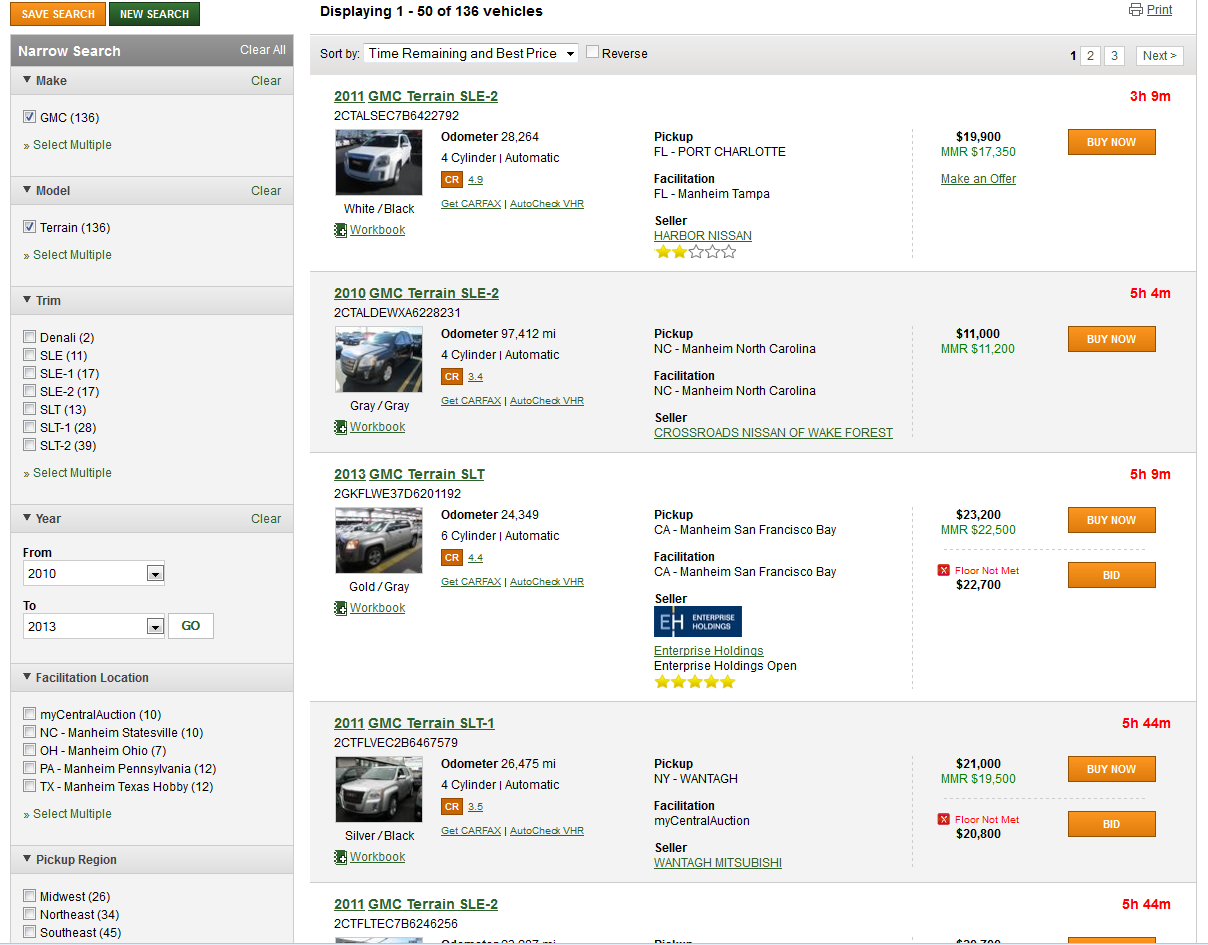Click Make an Offer link
Viewport: 1208px width, 945px height.
click(x=978, y=179)
